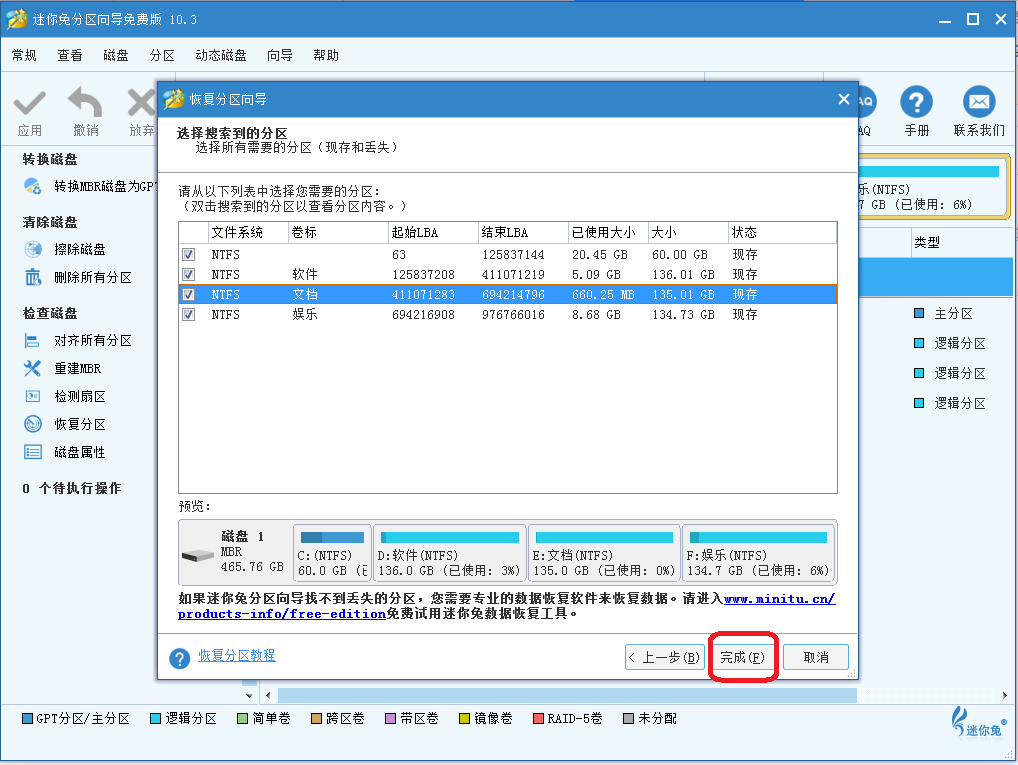This screenshot has width=1018, height=765.
Task: Open the 动态磁盘 menu
Action: click(221, 55)
